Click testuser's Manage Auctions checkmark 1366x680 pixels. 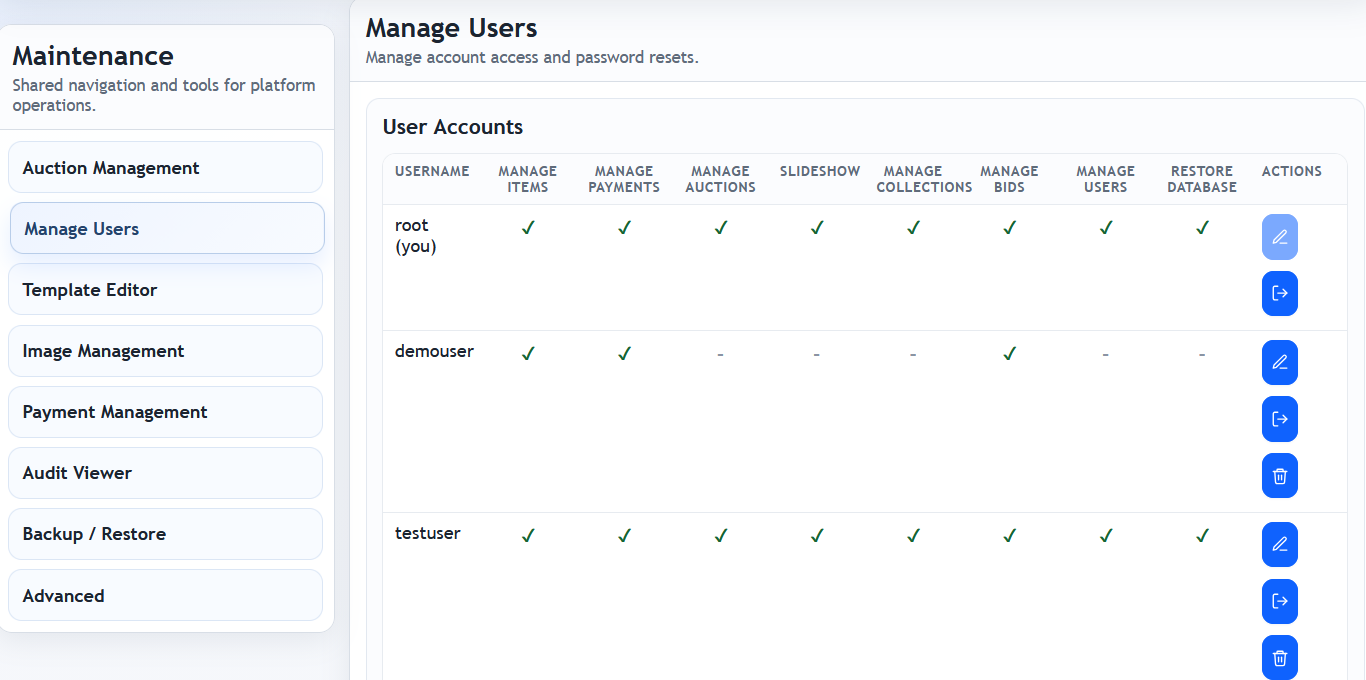click(x=720, y=536)
